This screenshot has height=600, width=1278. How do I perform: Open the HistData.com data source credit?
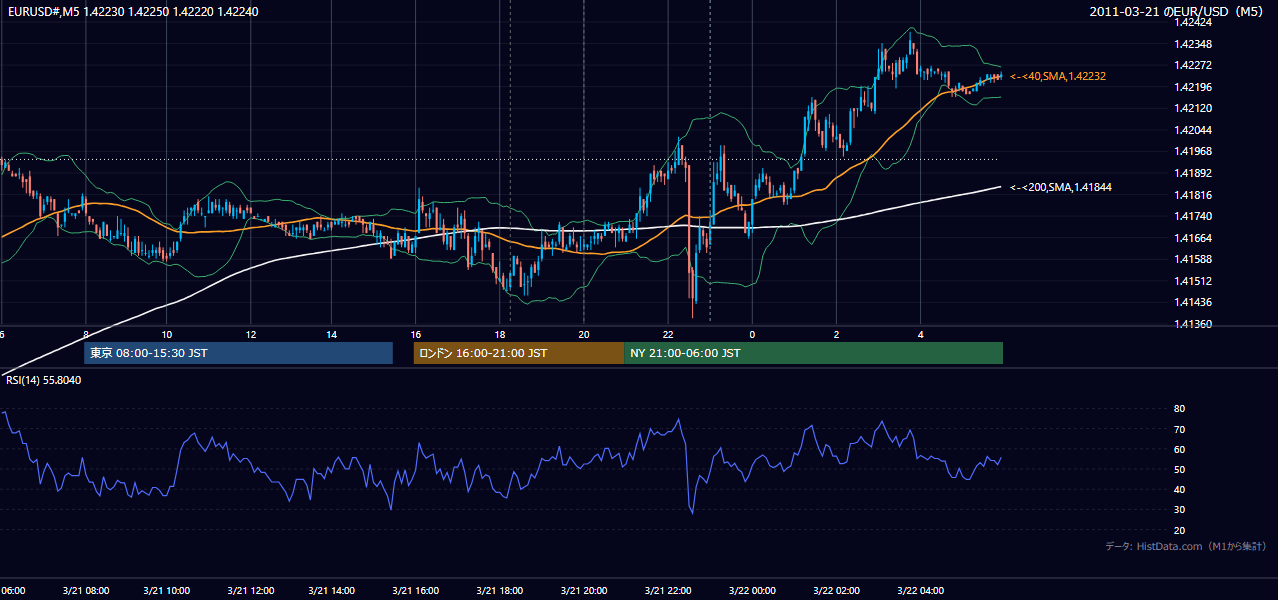[x=1186, y=546]
